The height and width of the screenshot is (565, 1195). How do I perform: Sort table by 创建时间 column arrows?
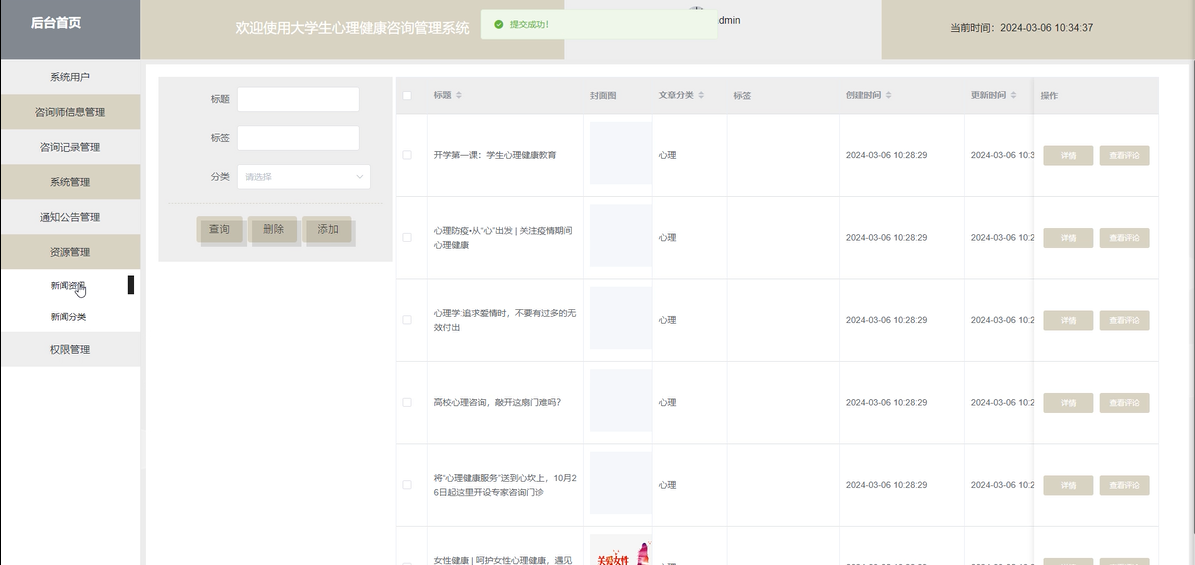coord(889,95)
